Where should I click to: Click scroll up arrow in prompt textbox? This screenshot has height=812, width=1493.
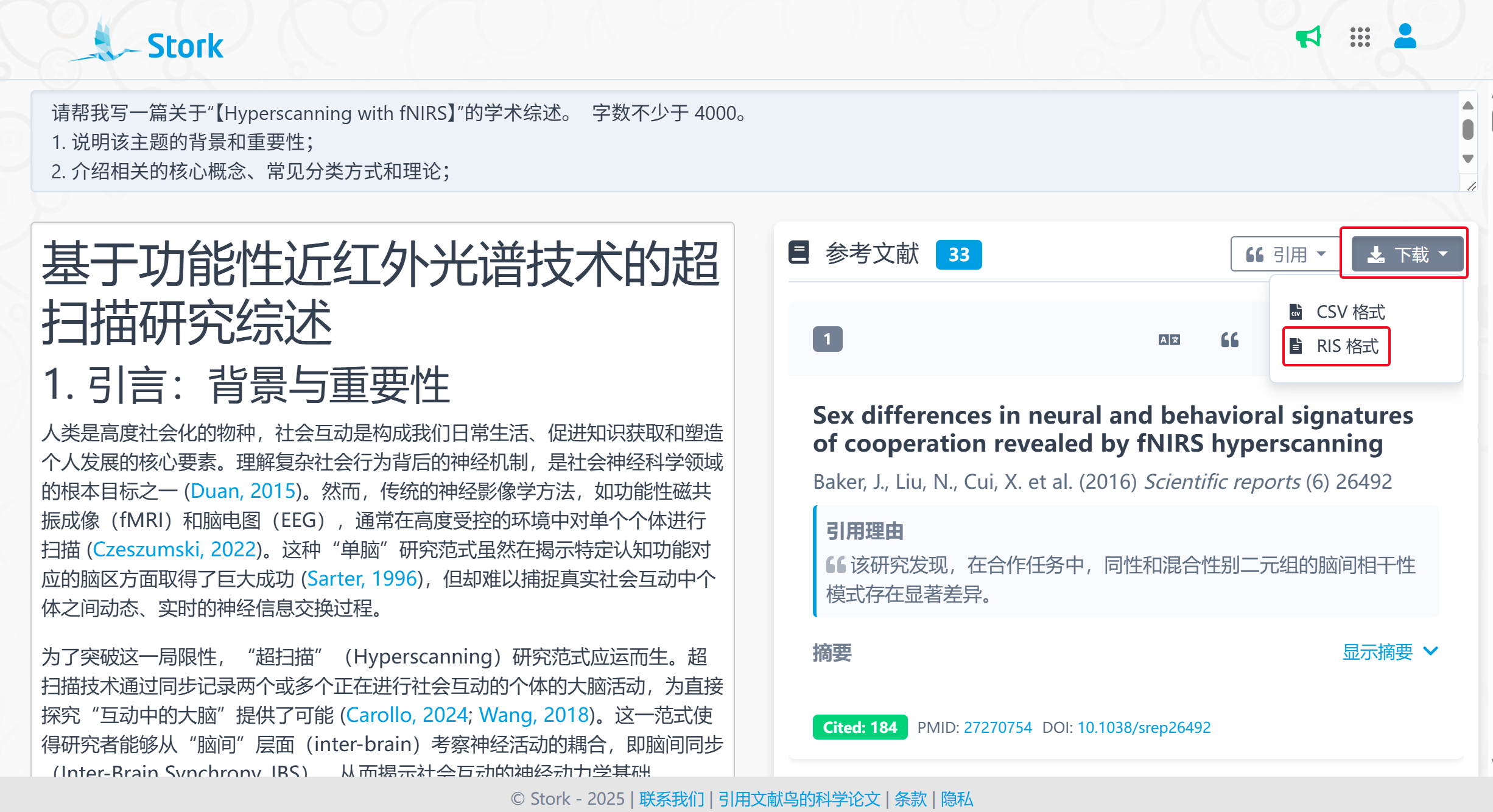click(1467, 106)
